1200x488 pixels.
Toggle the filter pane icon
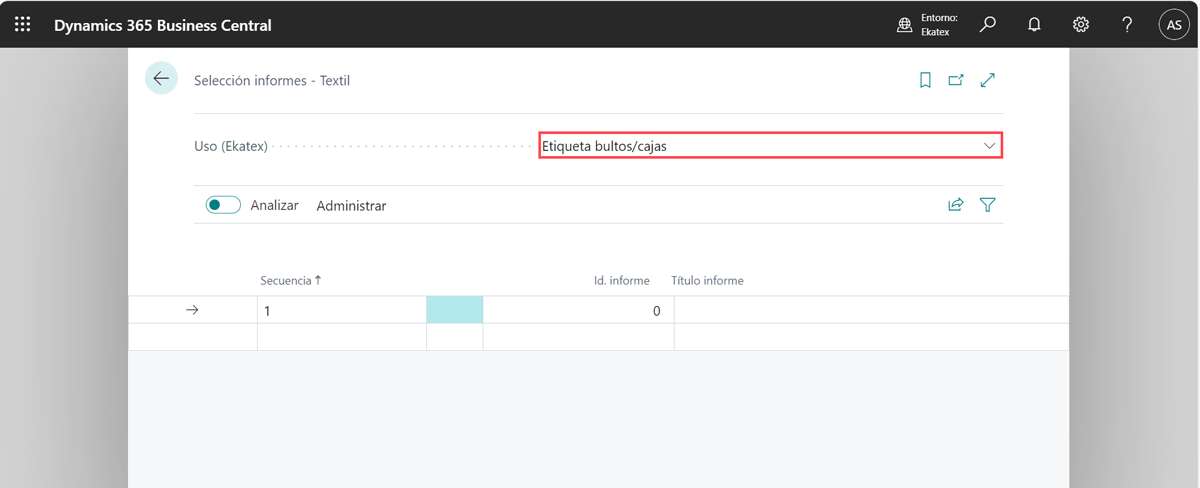[988, 205]
